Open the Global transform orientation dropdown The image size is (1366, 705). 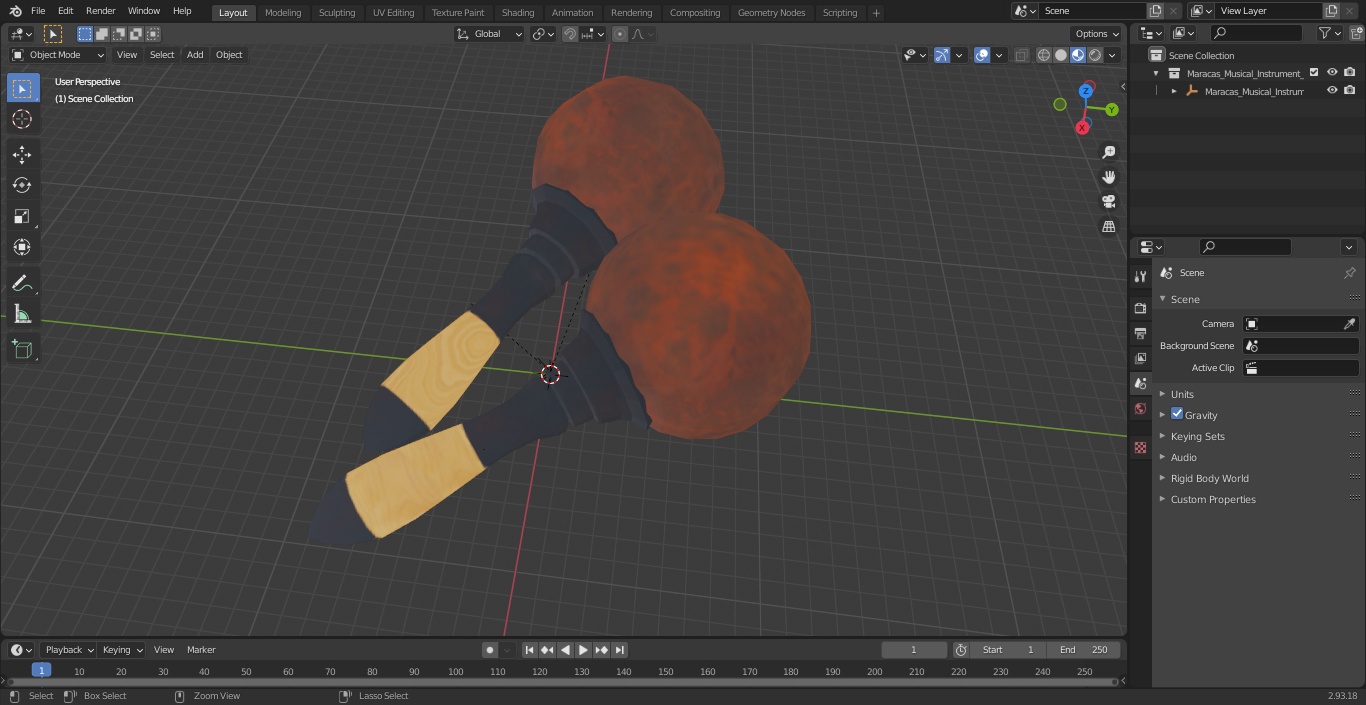point(489,34)
